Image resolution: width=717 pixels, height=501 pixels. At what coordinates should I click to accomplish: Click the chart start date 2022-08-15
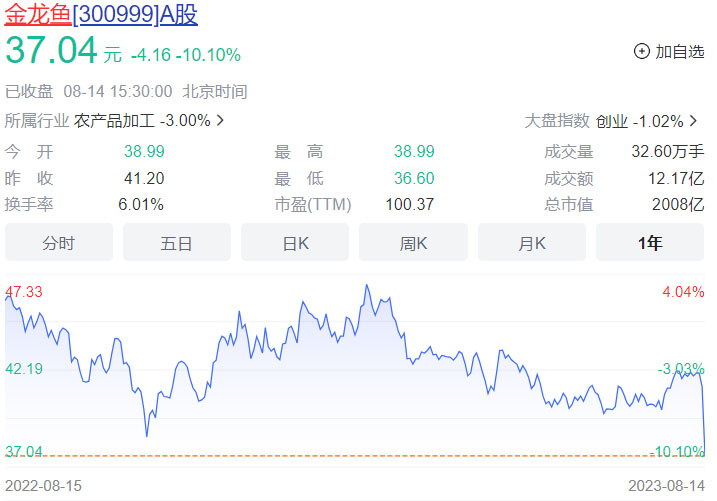click(43, 485)
